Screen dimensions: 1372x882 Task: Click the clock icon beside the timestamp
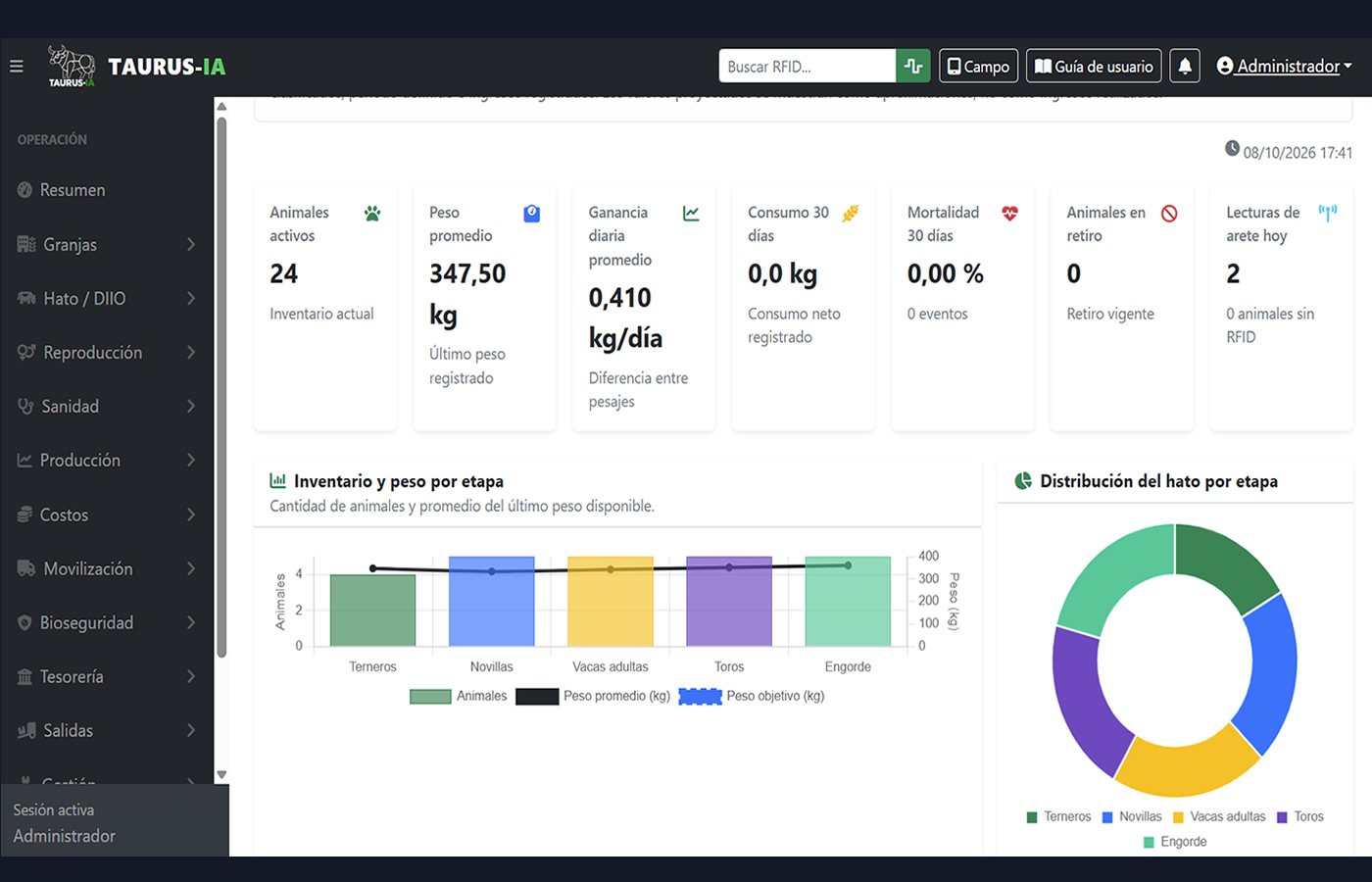[x=1232, y=149]
